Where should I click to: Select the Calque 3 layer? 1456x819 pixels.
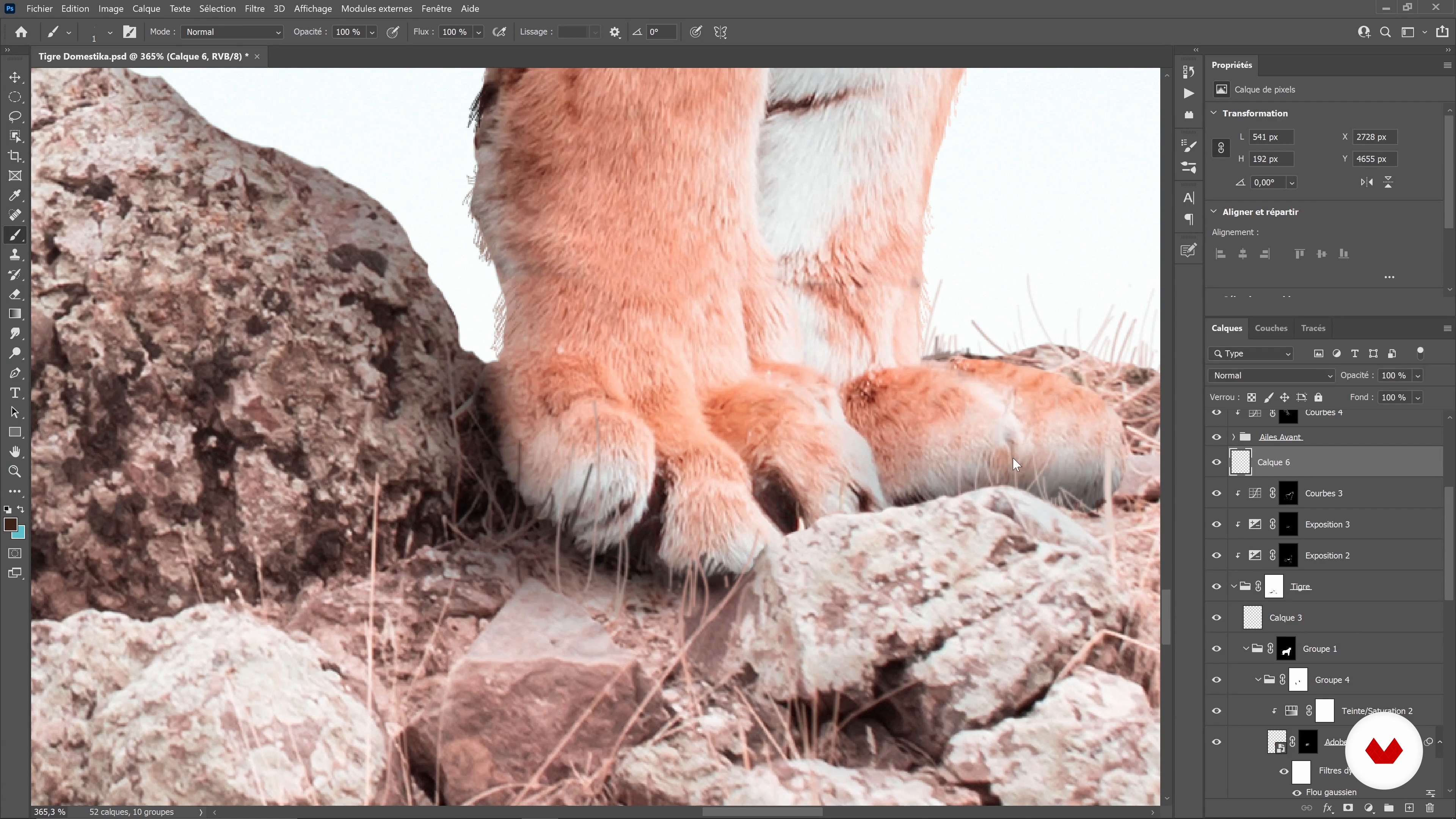point(1285,618)
